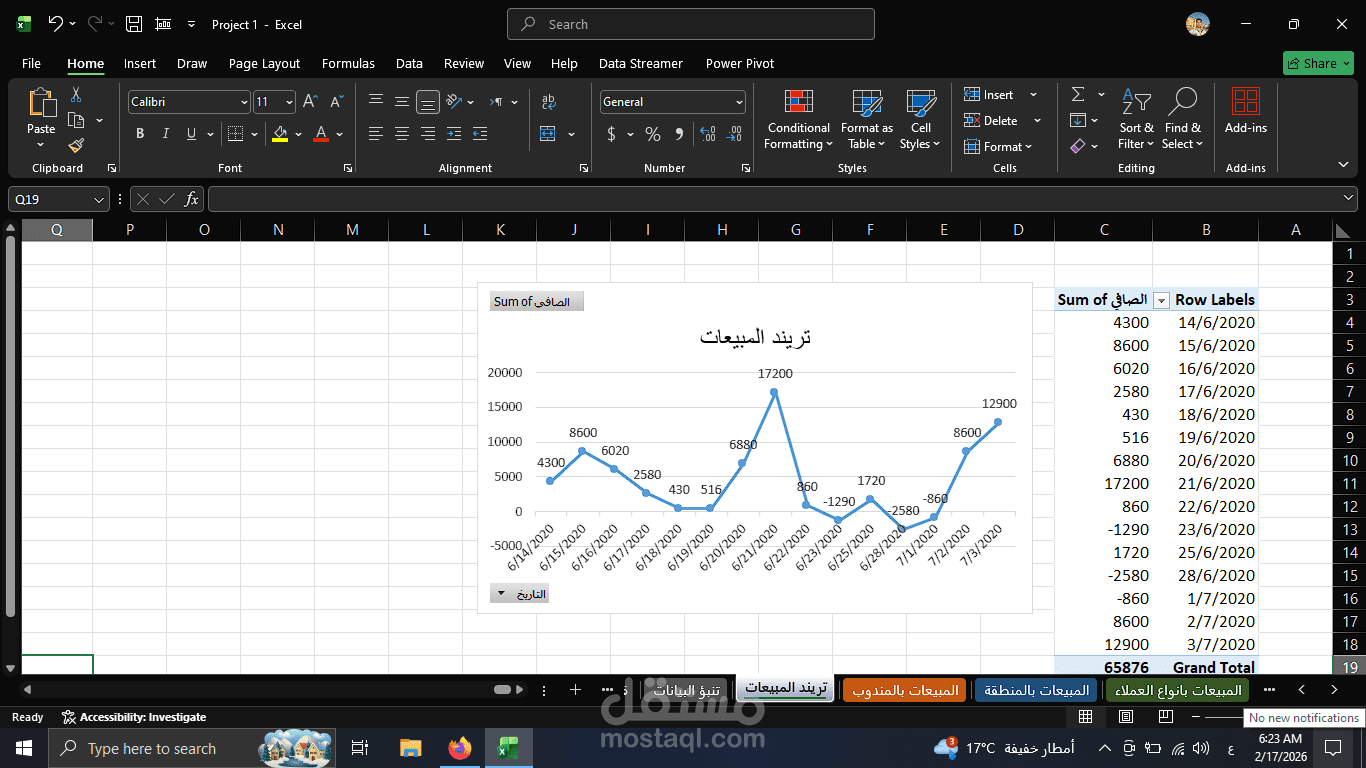Open the التاريخ field button on chart

519,594
